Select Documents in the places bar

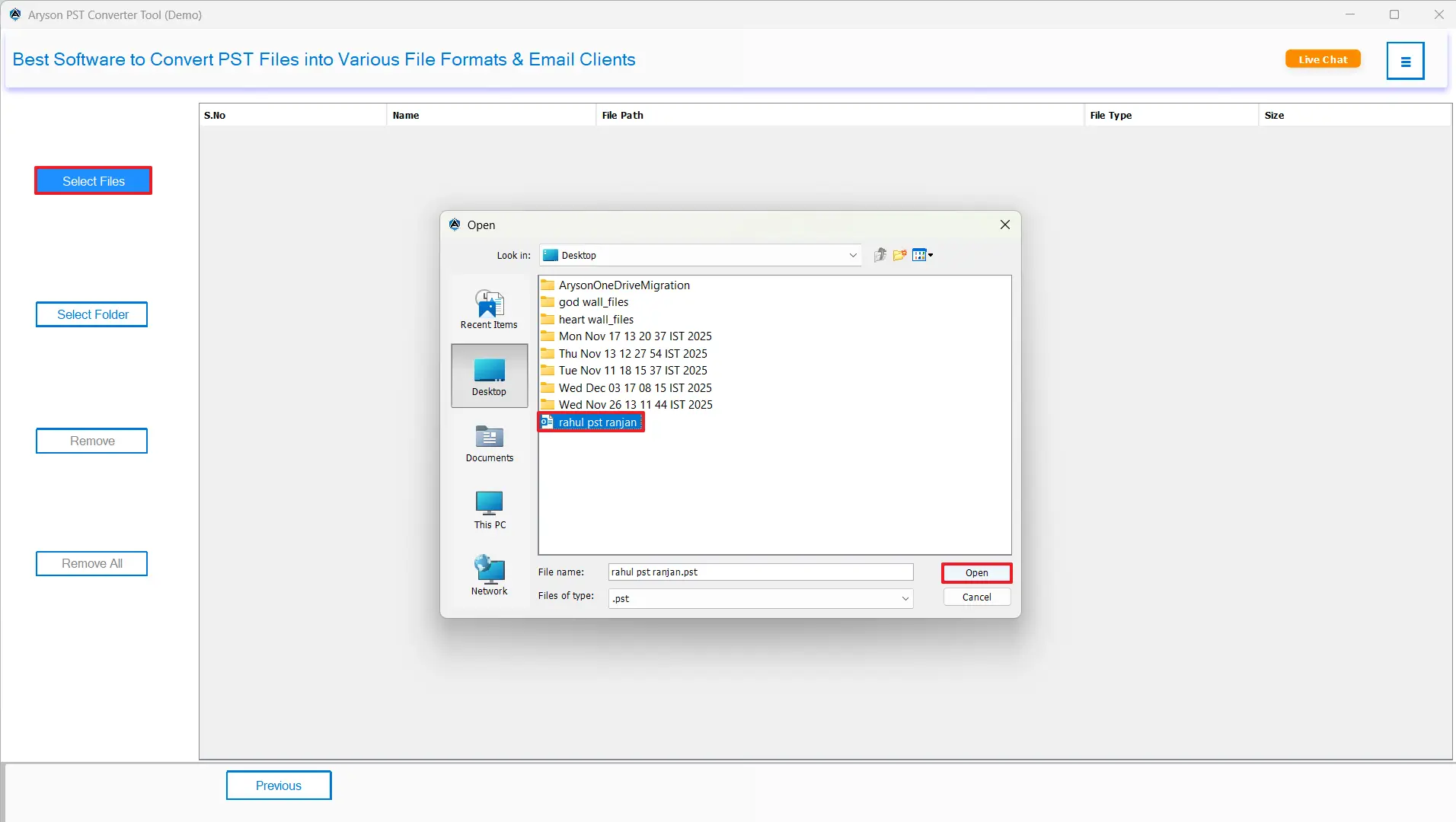click(x=489, y=443)
